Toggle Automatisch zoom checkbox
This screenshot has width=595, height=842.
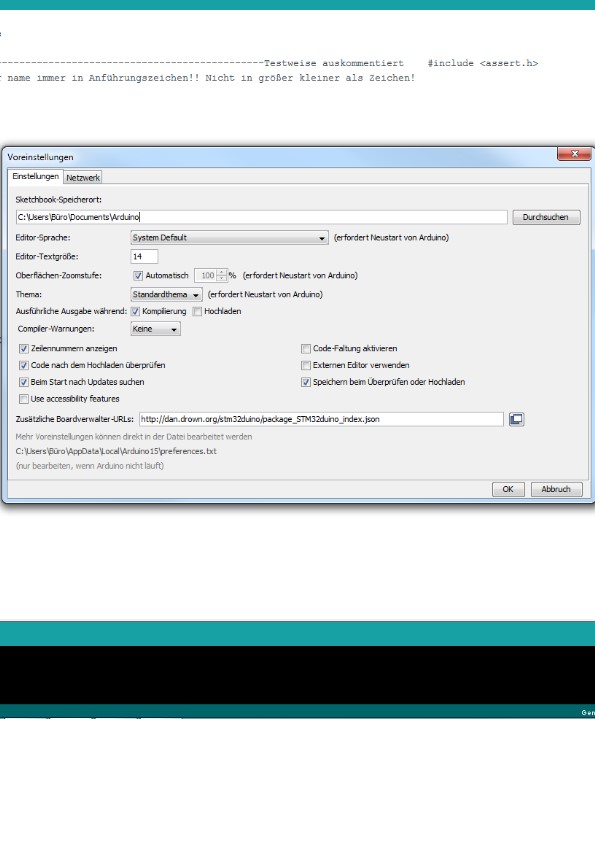pyautogui.click(x=138, y=275)
